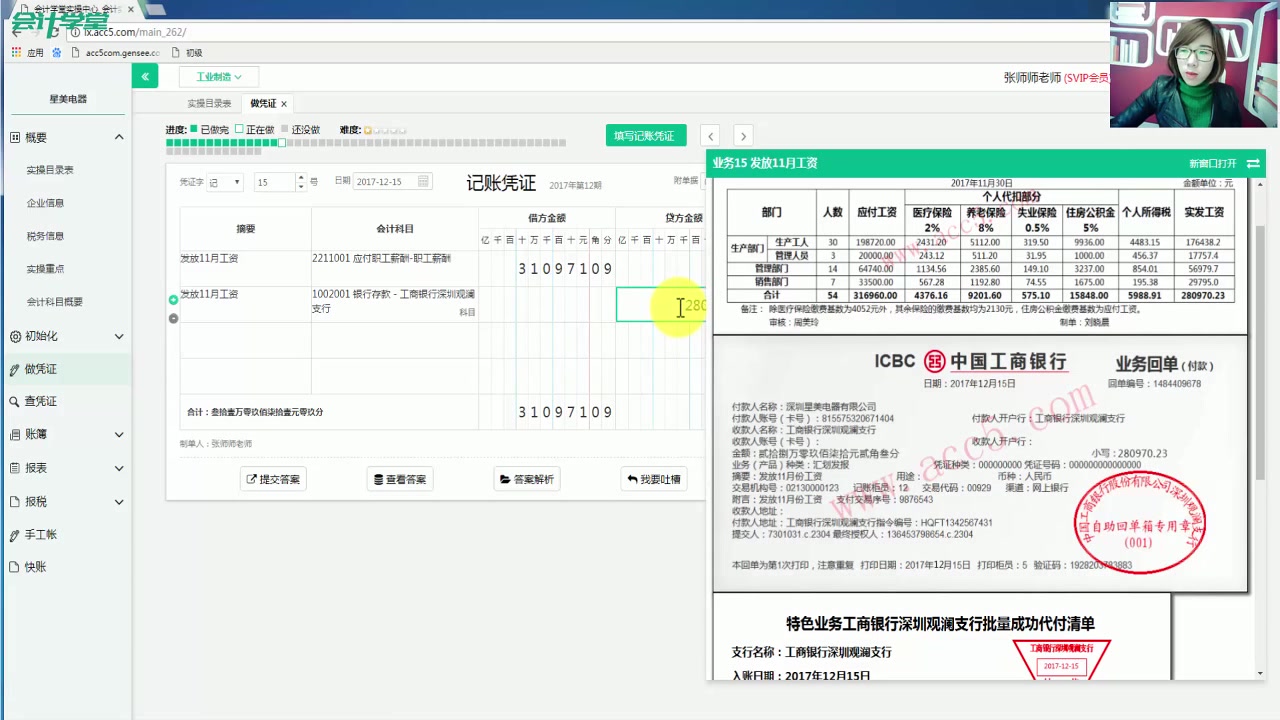This screenshot has width=1280, height=720.
Task: Switch to the 实操目录表 tab
Action: click(x=208, y=103)
